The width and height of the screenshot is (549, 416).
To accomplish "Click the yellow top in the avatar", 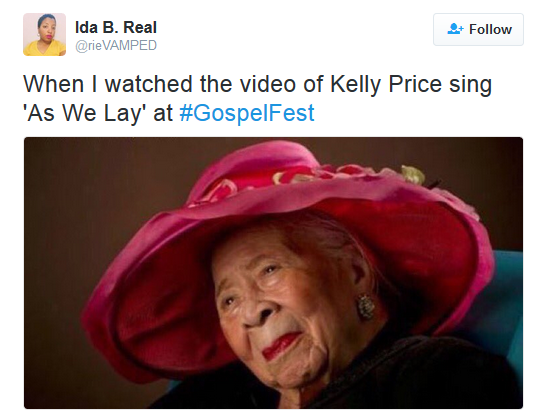I will pyautogui.click(x=44, y=48).
